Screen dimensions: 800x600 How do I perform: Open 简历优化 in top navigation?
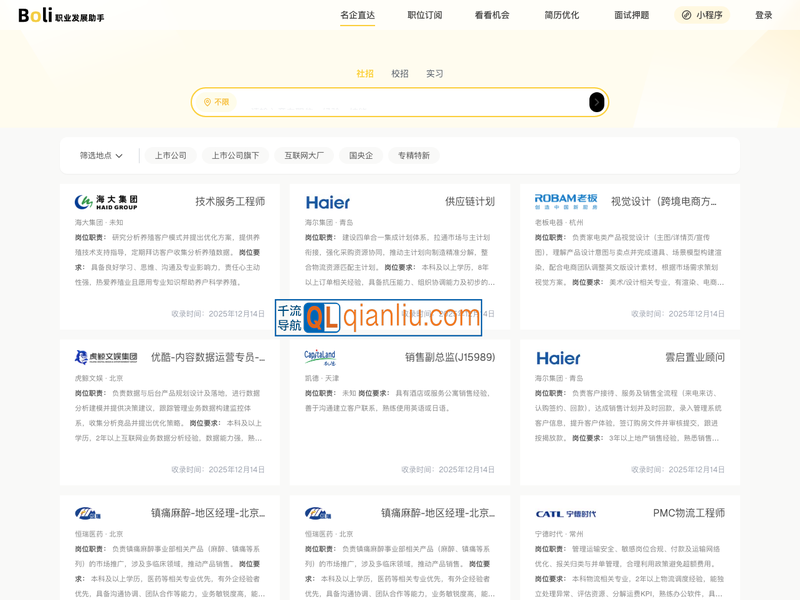coord(561,15)
